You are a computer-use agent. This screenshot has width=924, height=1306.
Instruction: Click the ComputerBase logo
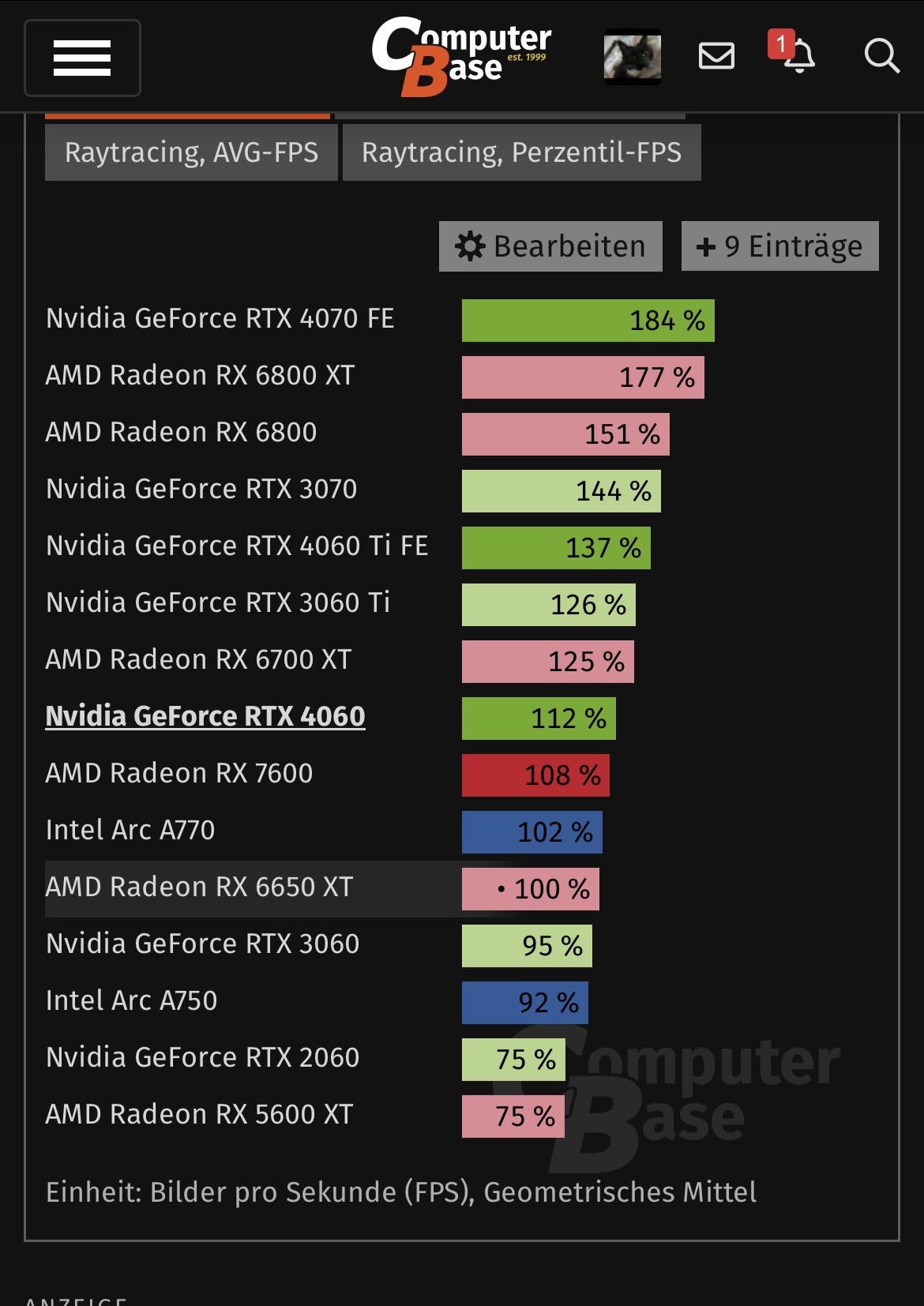pos(461,57)
